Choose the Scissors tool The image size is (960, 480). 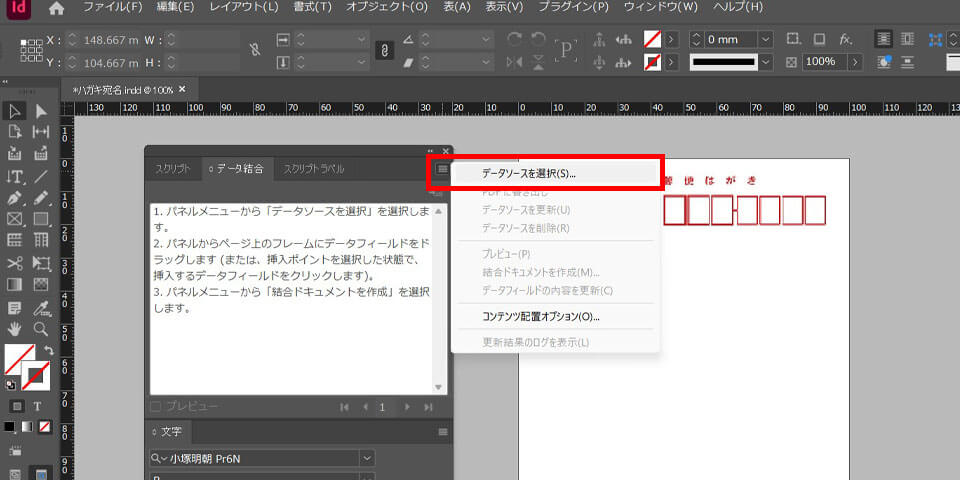15,263
